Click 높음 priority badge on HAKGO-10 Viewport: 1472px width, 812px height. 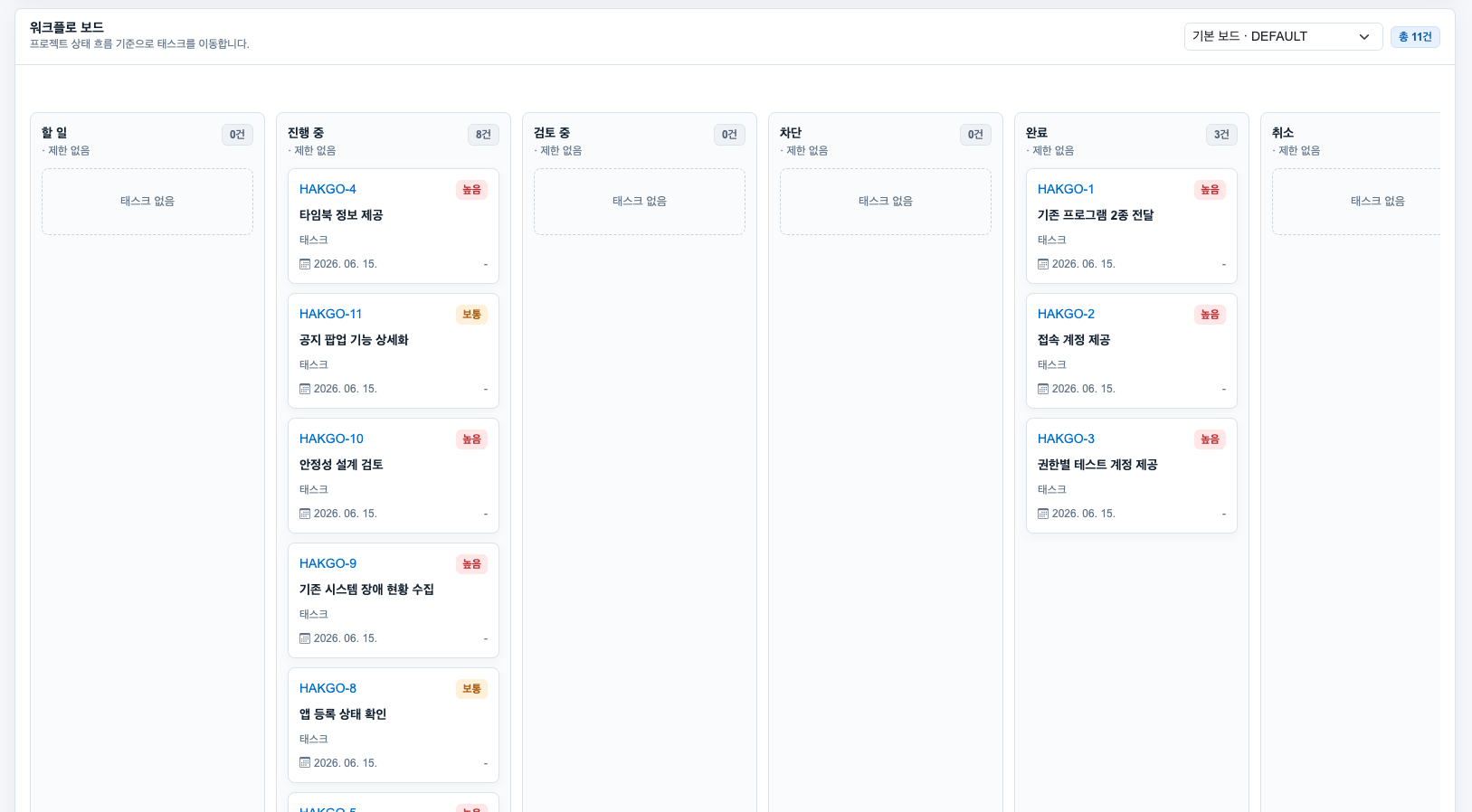pos(471,439)
